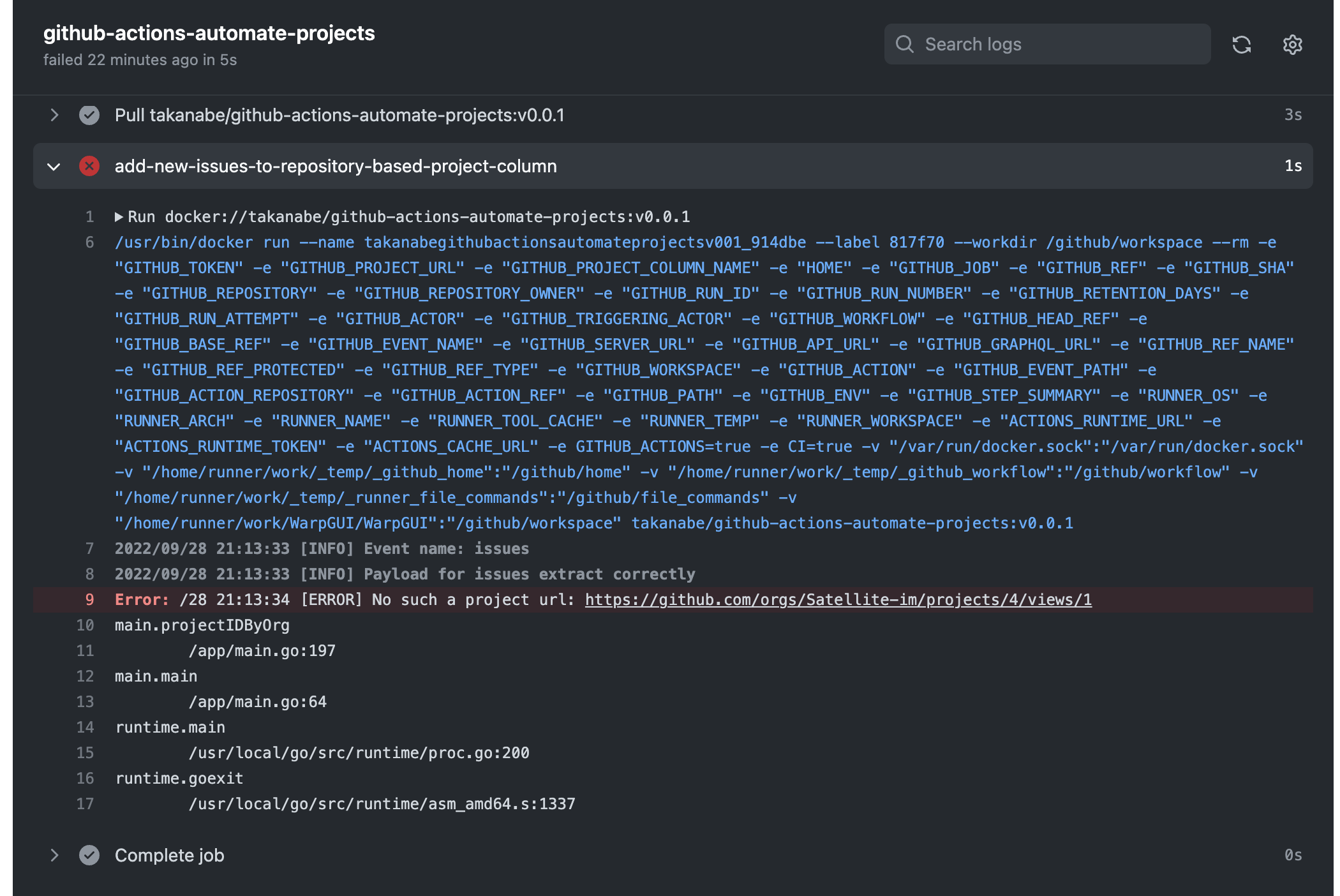
Task: Expand the Complete job step chevron
Action: (54, 855)
